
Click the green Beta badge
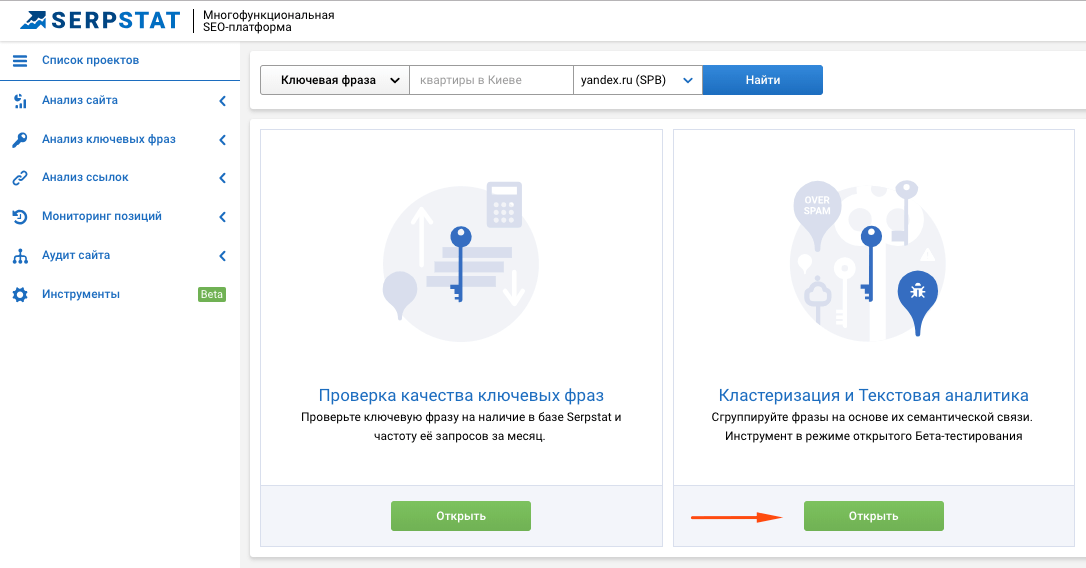tap(212, 294)
